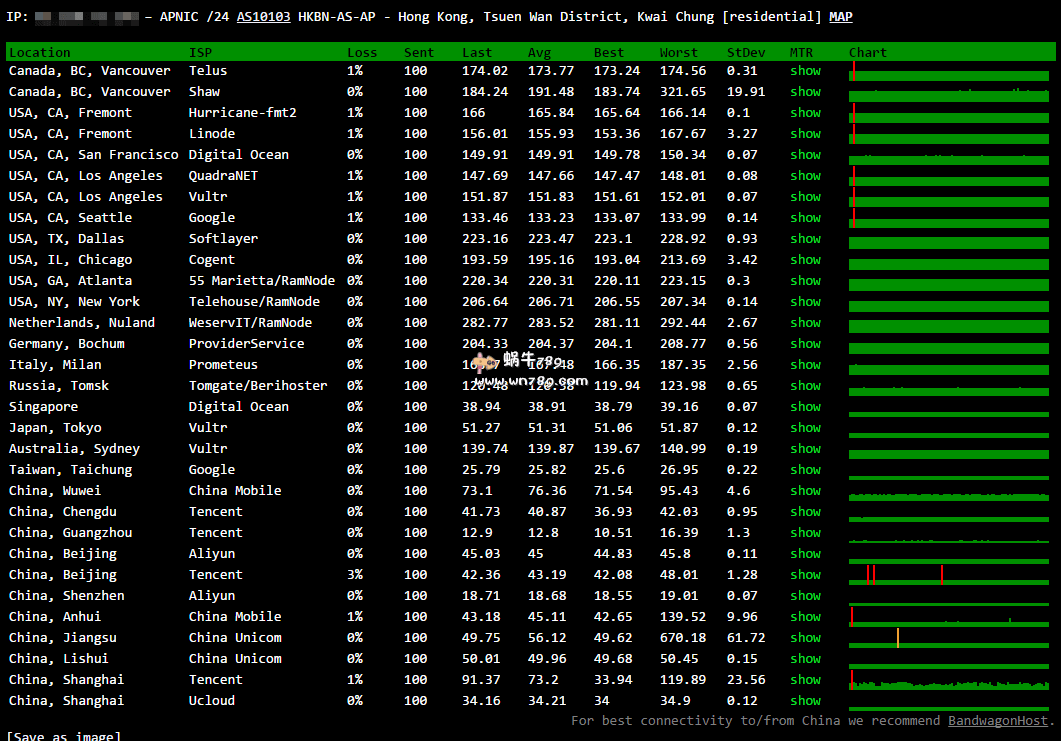Click the Jiangsu China Unicom latency chart
1061x741 pixels.
(948, 638)
